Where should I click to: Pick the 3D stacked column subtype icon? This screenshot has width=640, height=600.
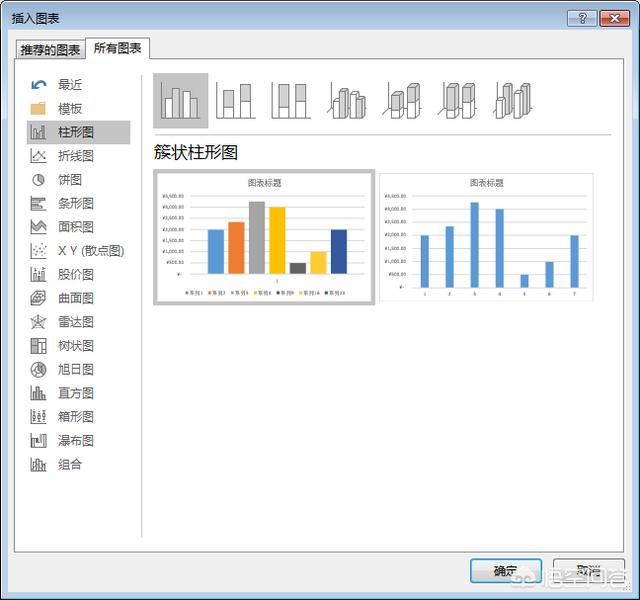click(x=404, y=101)
